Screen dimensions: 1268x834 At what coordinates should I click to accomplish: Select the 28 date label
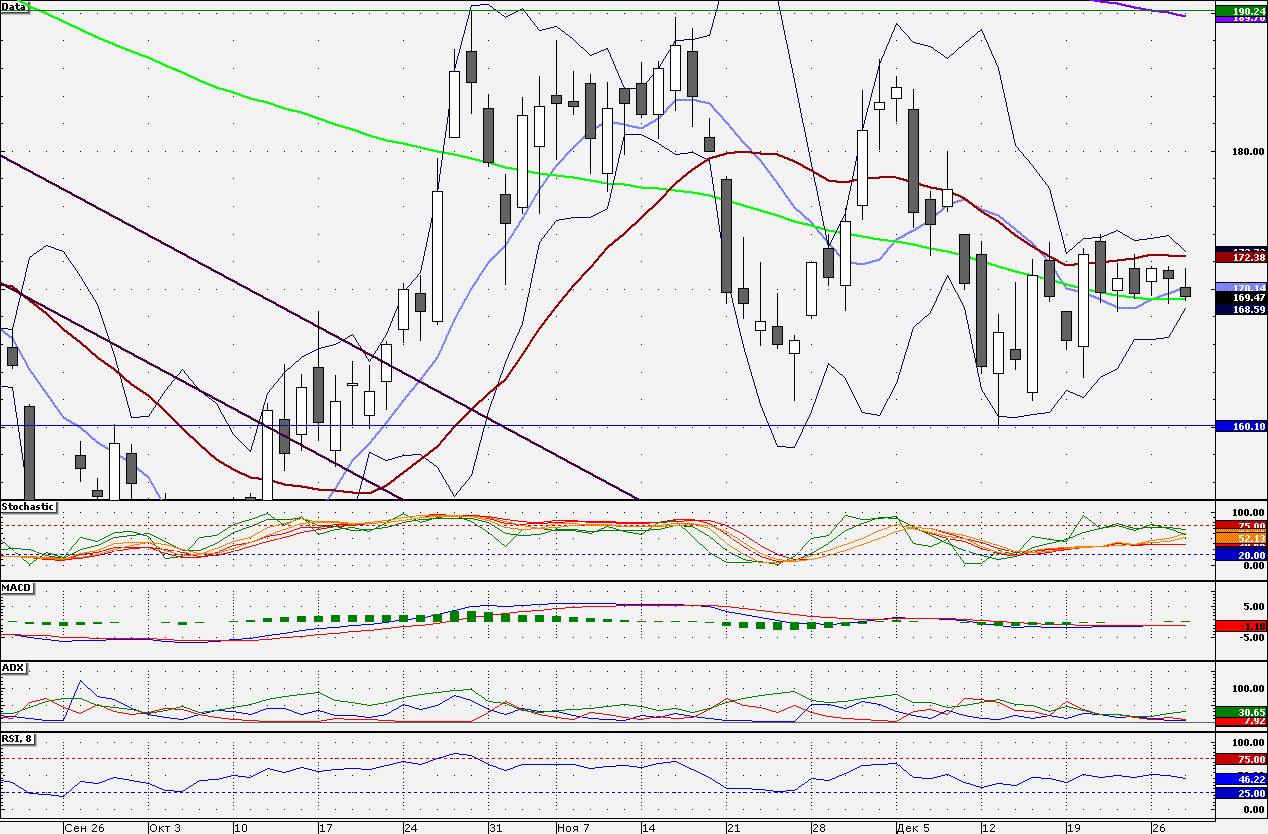pyautogui.click(x=818, y=828)
